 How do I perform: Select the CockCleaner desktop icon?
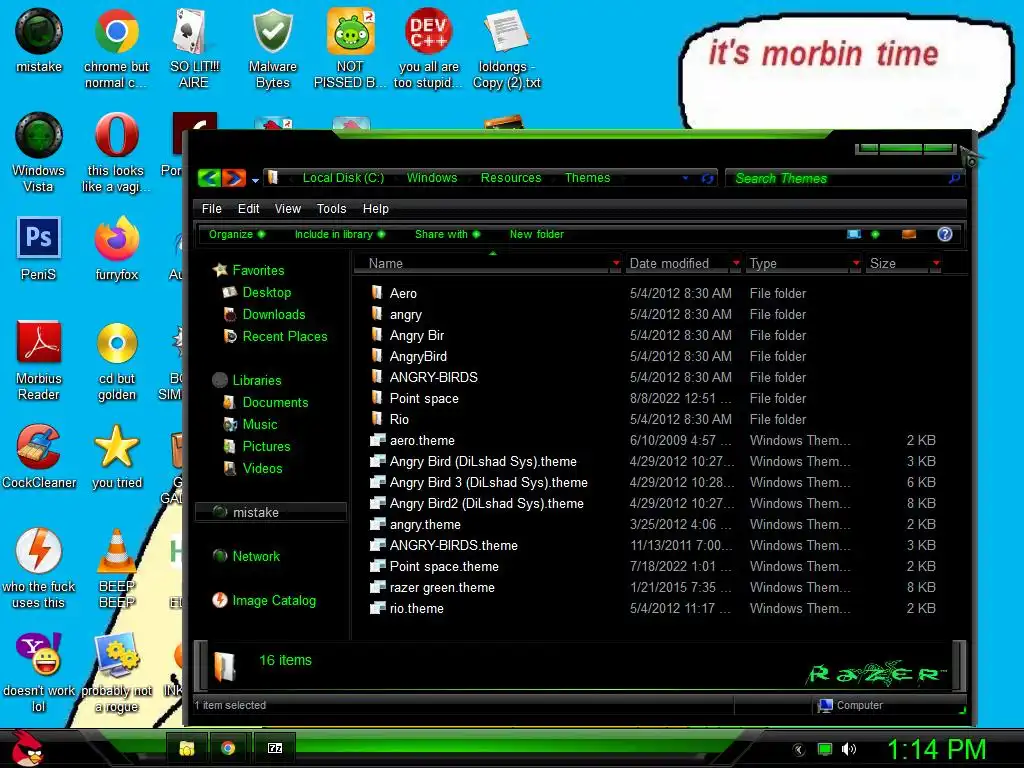tap(39, 456)
